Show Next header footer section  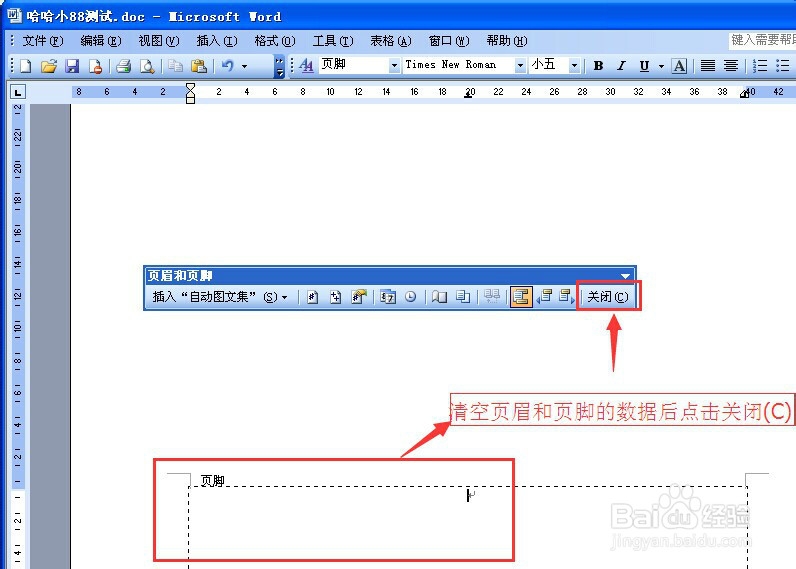tap(567, 296)
